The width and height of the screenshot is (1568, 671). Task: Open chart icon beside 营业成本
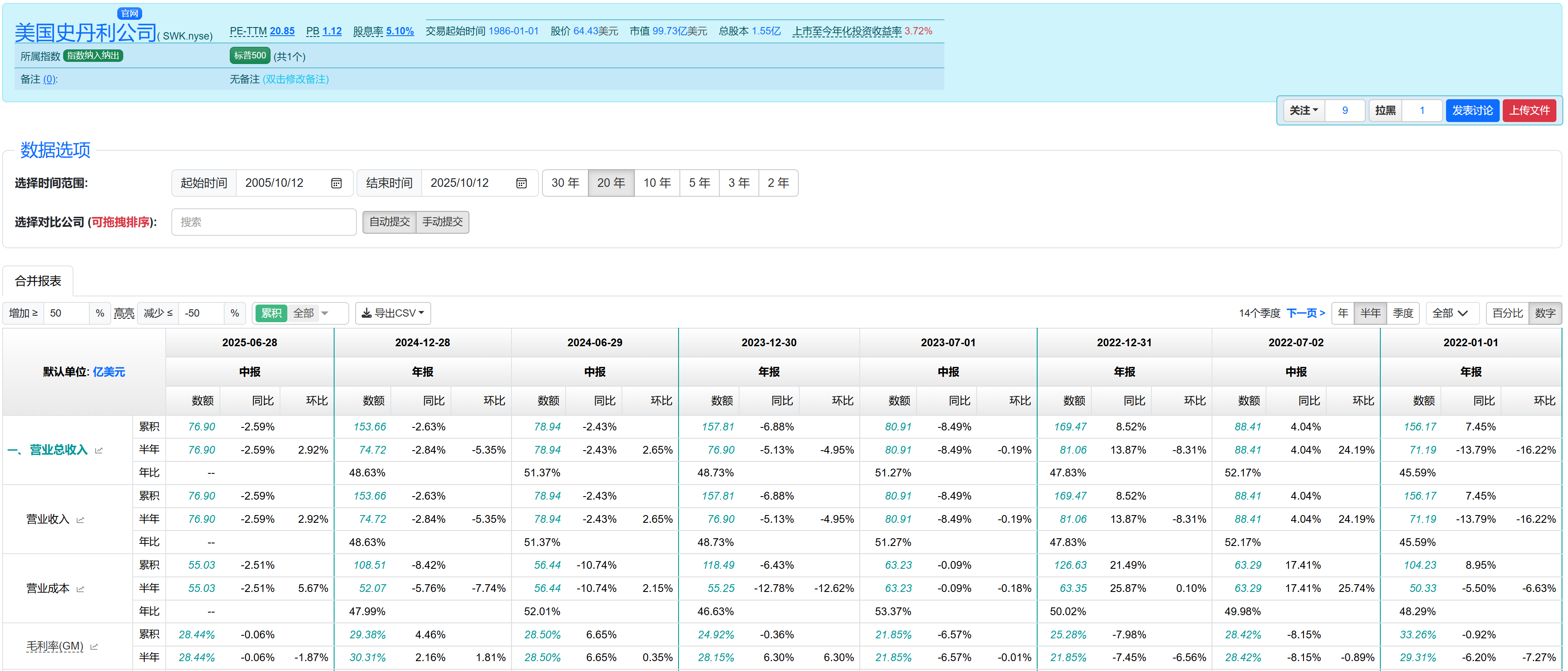80,589
